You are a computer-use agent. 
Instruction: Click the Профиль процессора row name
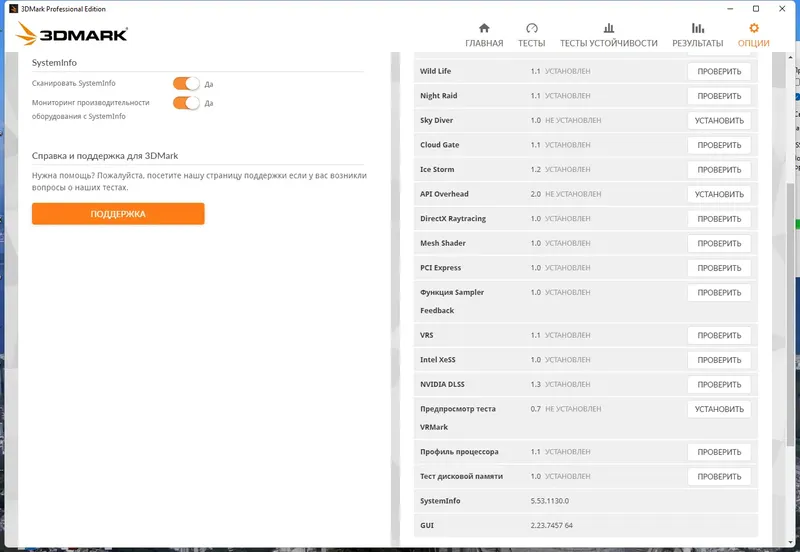[x=459, y=452]
